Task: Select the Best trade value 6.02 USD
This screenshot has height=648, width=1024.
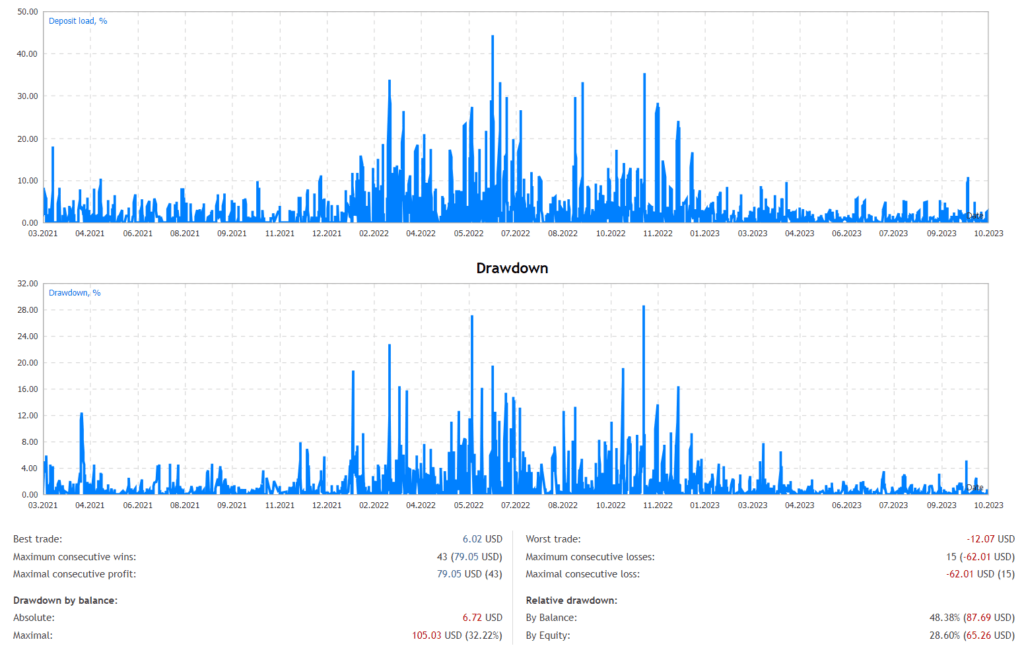Action: [481, 539]
